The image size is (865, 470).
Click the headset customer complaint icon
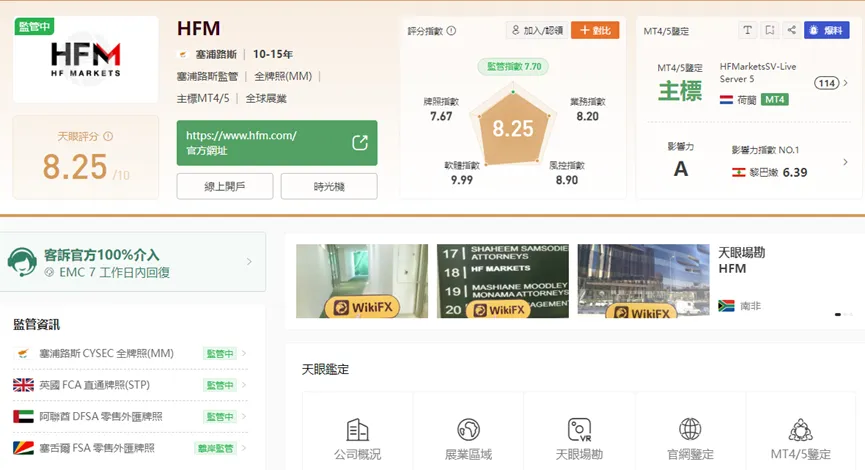coord(22,262)
